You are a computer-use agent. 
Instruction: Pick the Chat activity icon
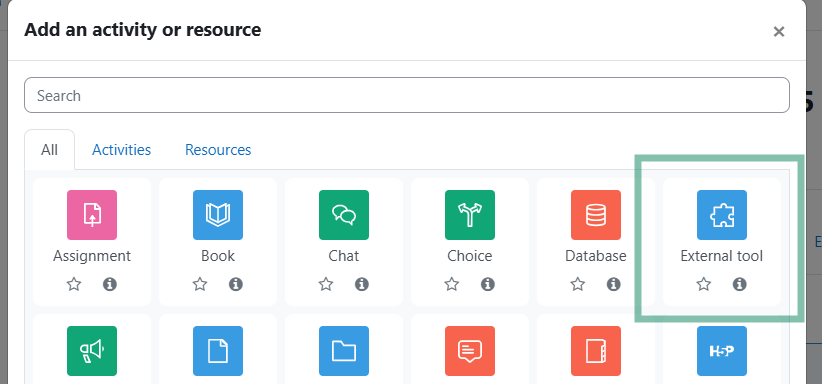point(344,215)
